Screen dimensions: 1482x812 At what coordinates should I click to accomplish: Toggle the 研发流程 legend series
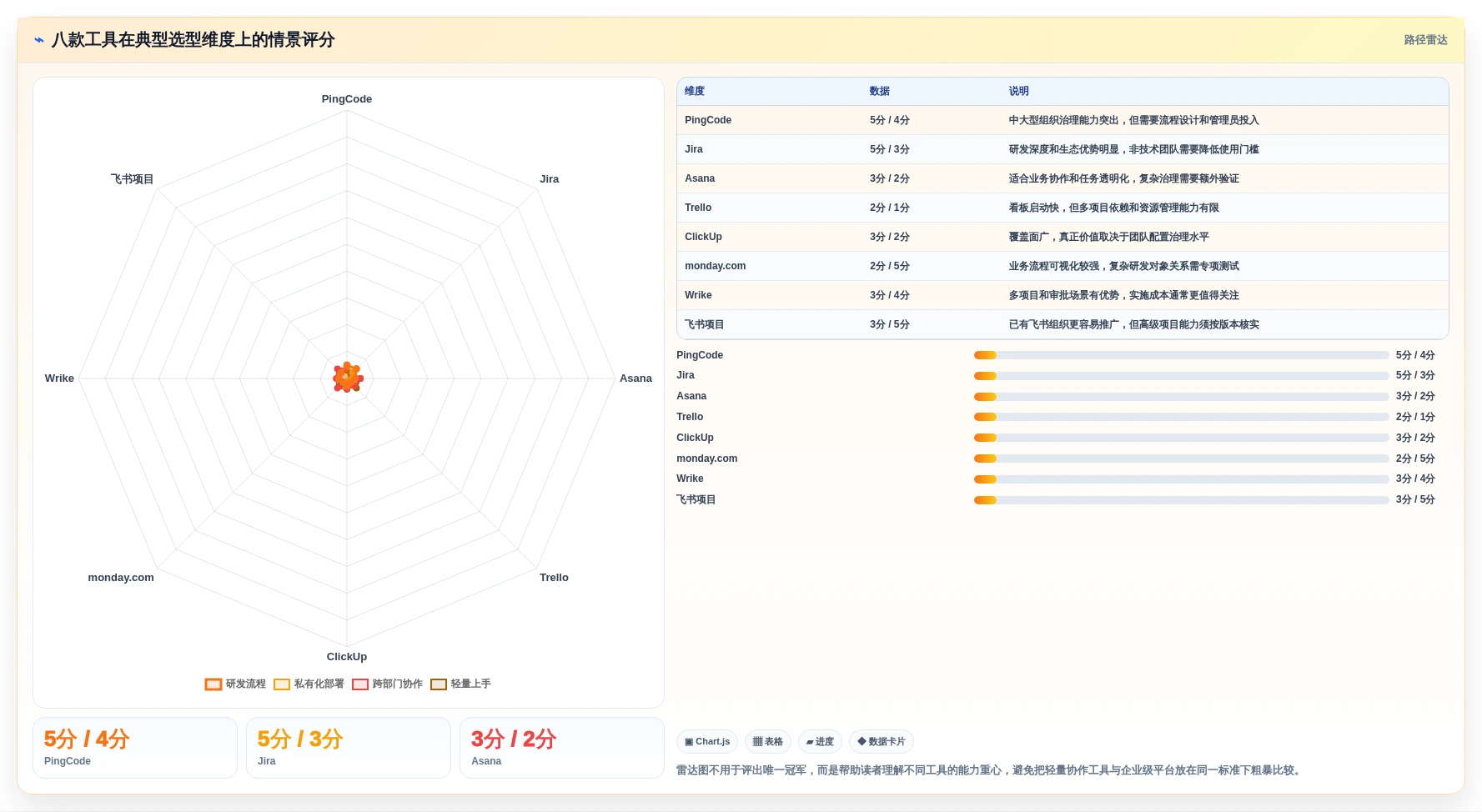(235, 684)
